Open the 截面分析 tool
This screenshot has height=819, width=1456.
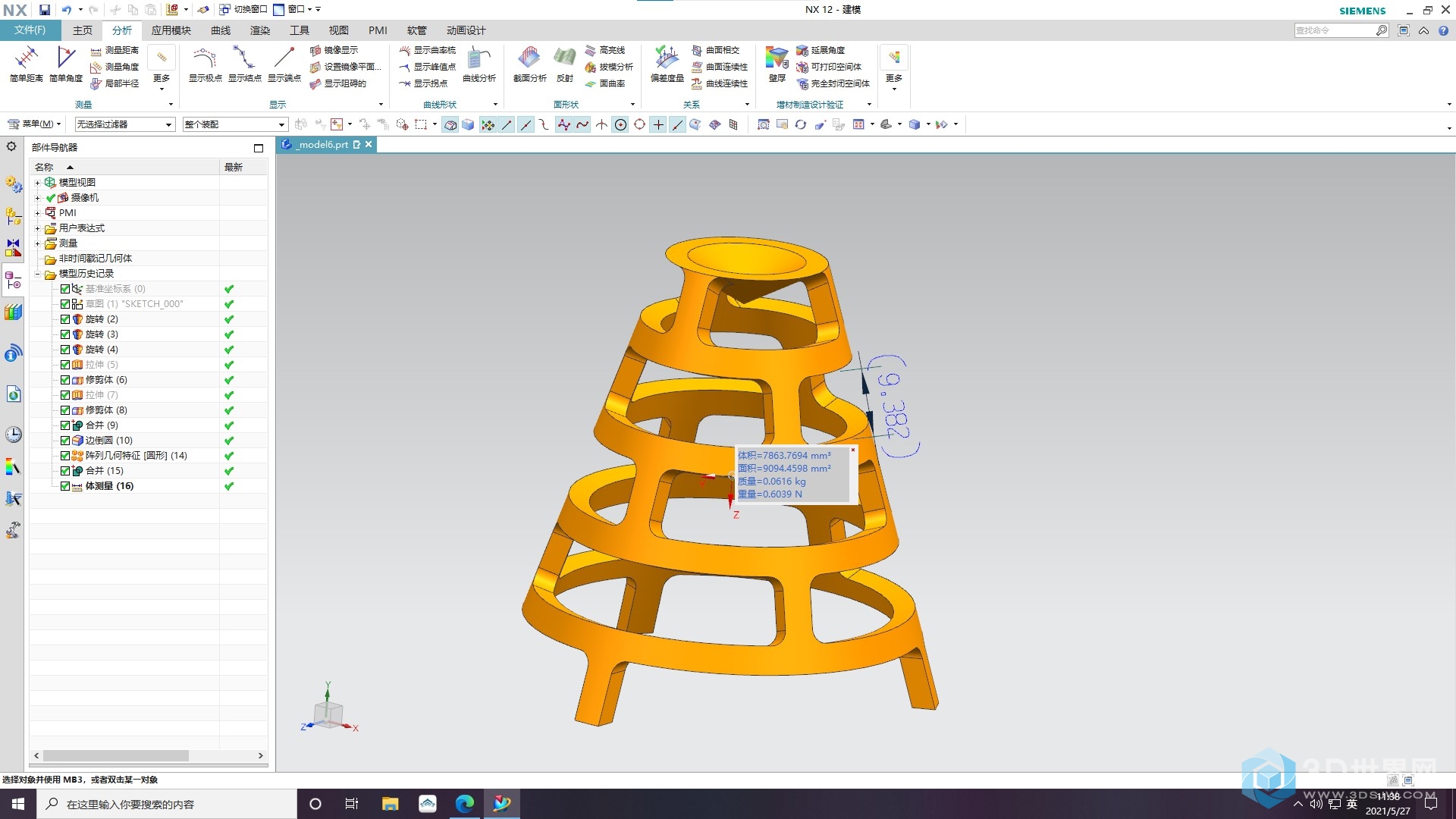[x=529, y=64]
